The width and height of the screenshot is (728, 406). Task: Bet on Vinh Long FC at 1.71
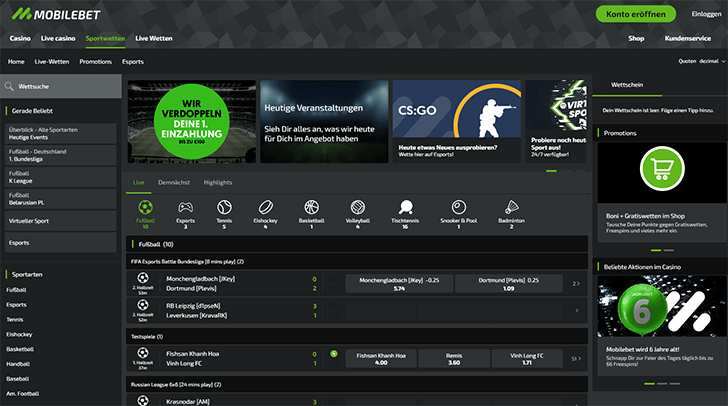click(x=527, y=359)
